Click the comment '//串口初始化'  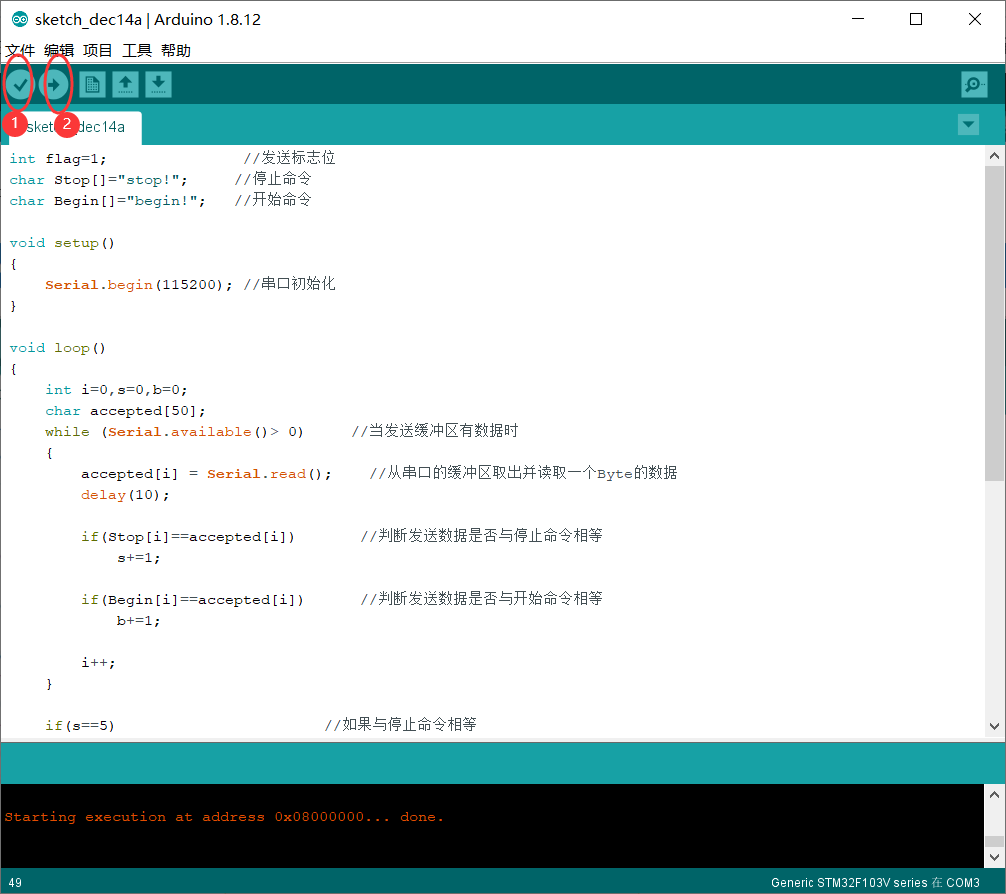289,284
